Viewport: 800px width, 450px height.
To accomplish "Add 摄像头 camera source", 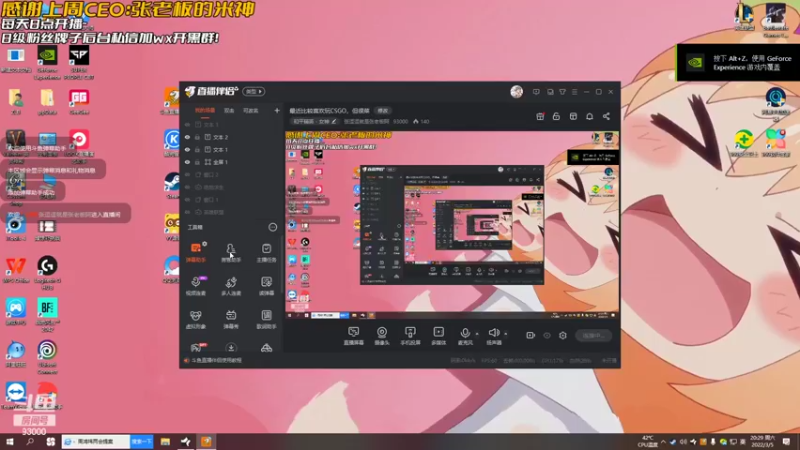I will tap(382, 336).
